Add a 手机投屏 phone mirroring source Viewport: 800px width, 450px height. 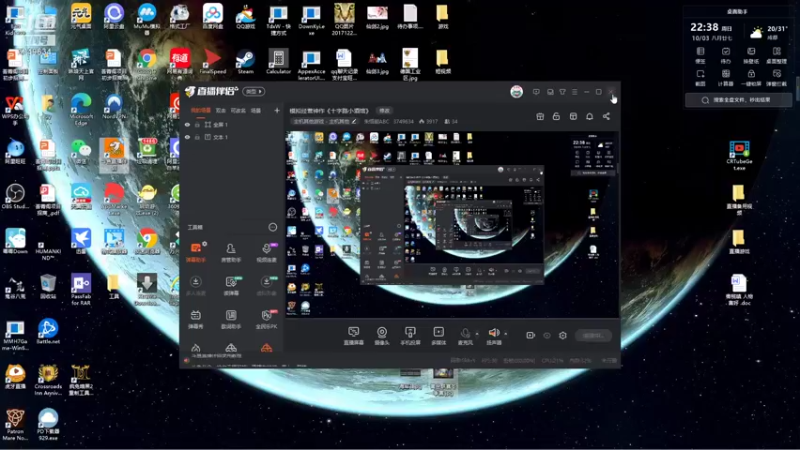[410, 336]
